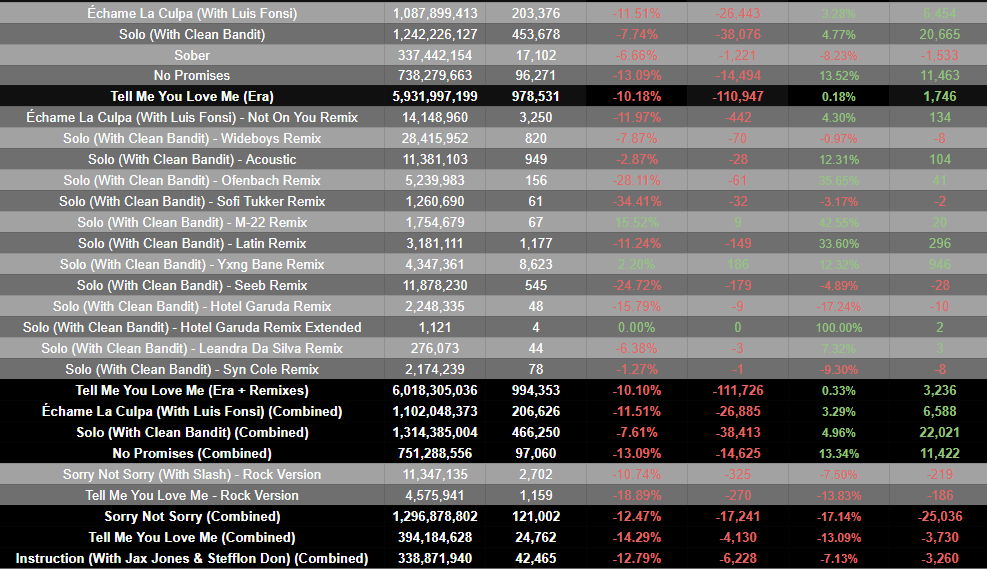Click the 994,353 daily streams cell
The height and width of the screenshot is (569, 987).
tap(536, 390)
